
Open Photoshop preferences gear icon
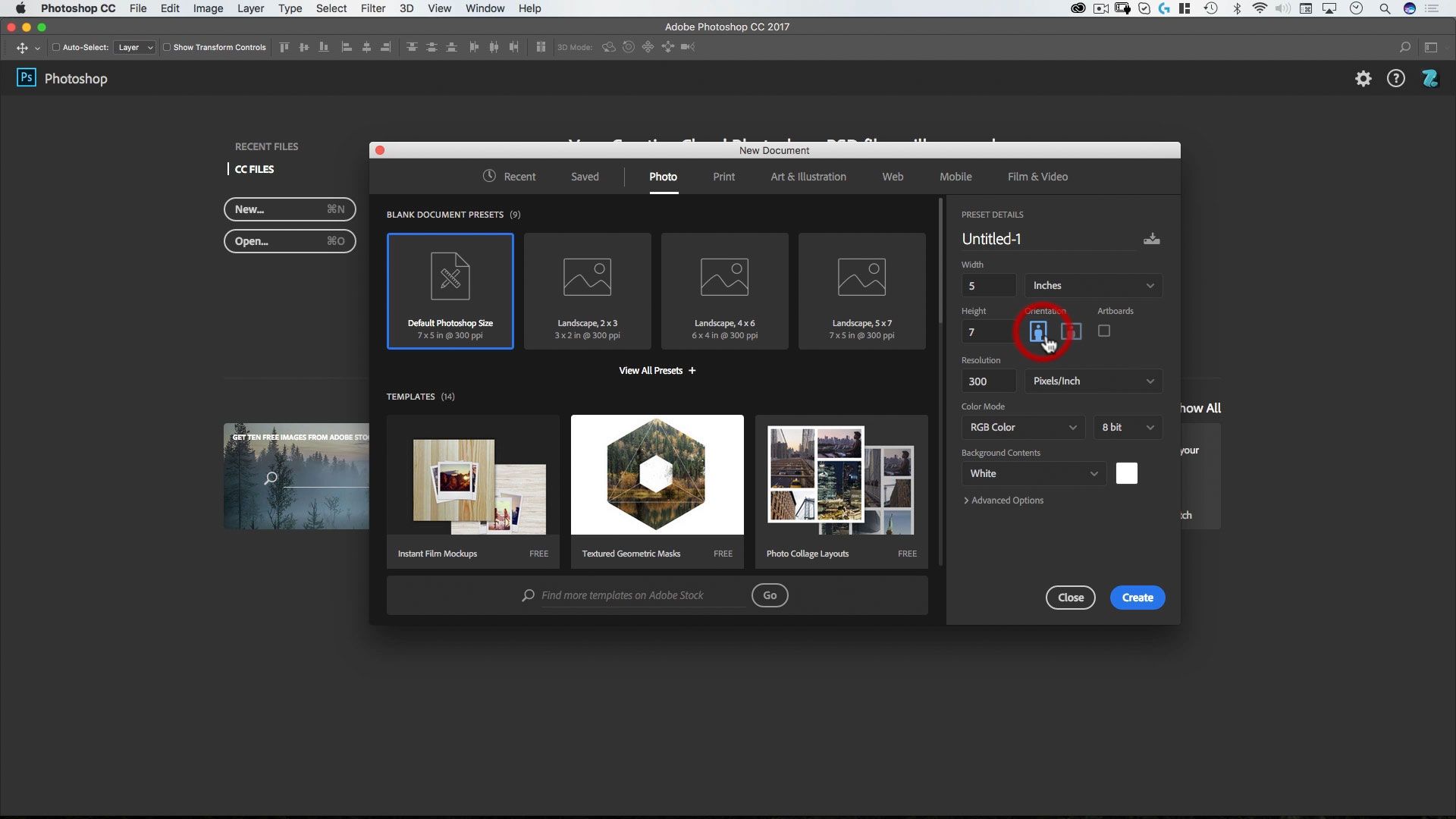coord(1363,79)
